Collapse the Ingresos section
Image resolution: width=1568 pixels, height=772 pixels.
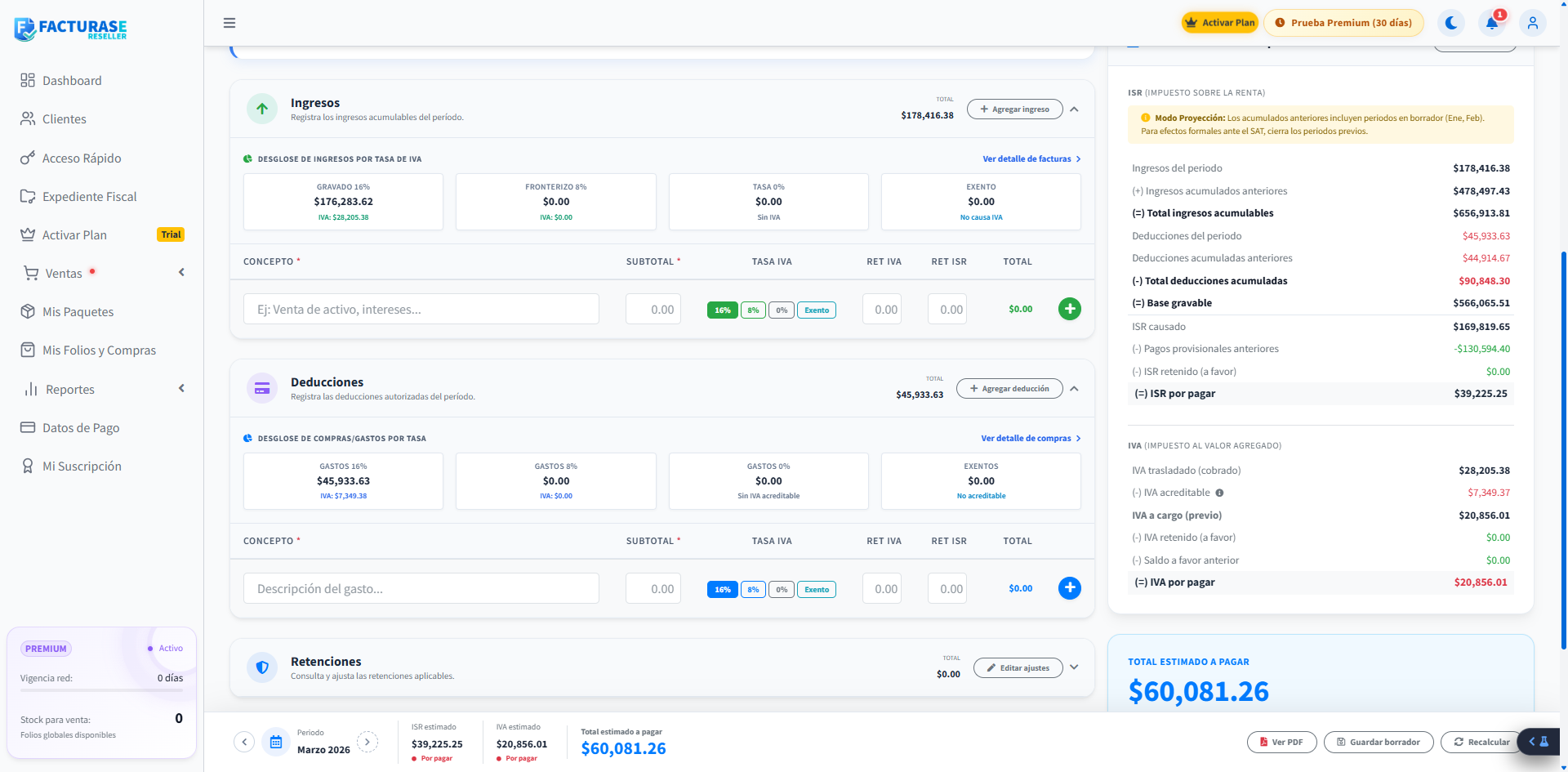[x=1075, y=109]
